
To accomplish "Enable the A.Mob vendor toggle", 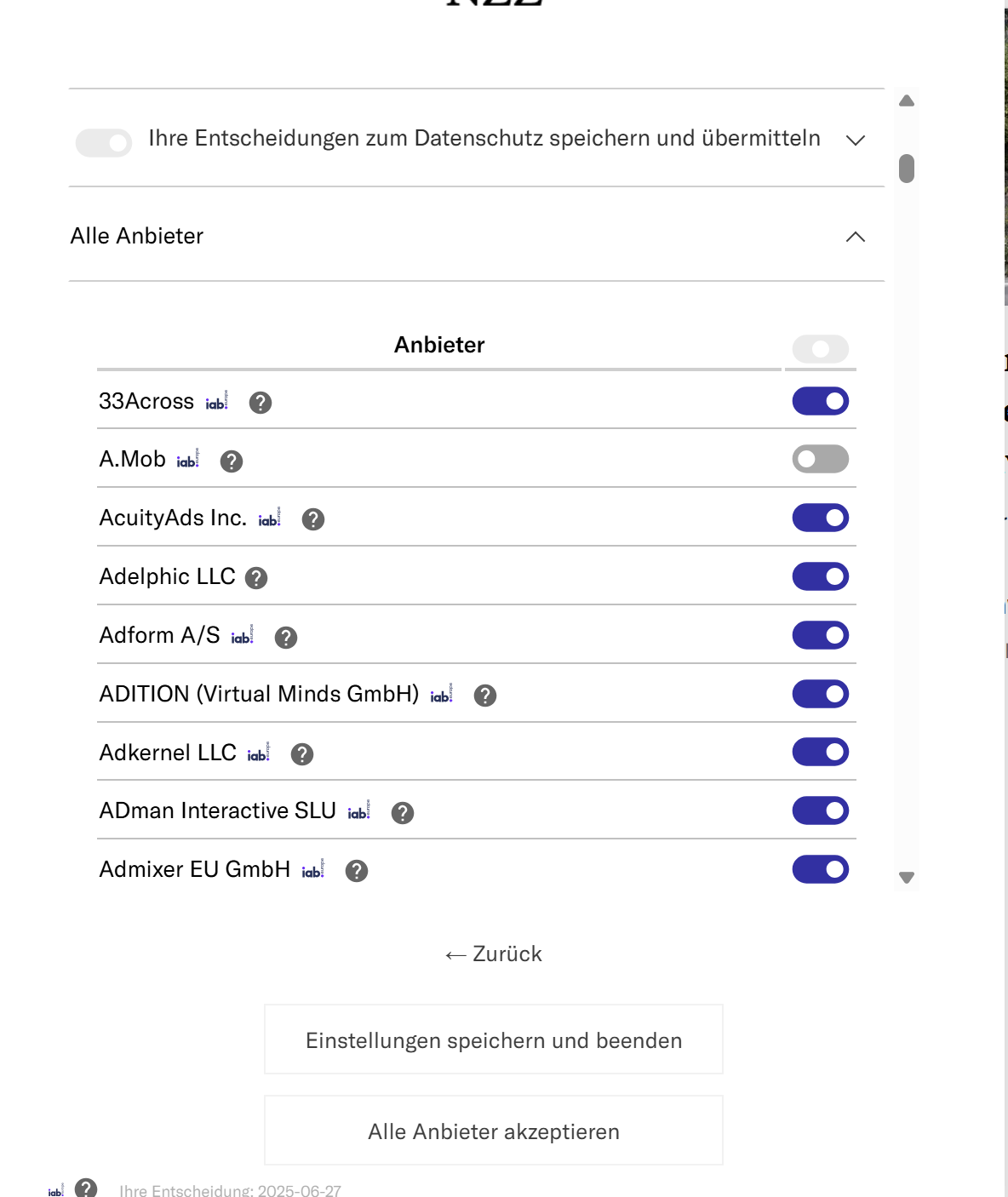I will click(x=821, y=460).
